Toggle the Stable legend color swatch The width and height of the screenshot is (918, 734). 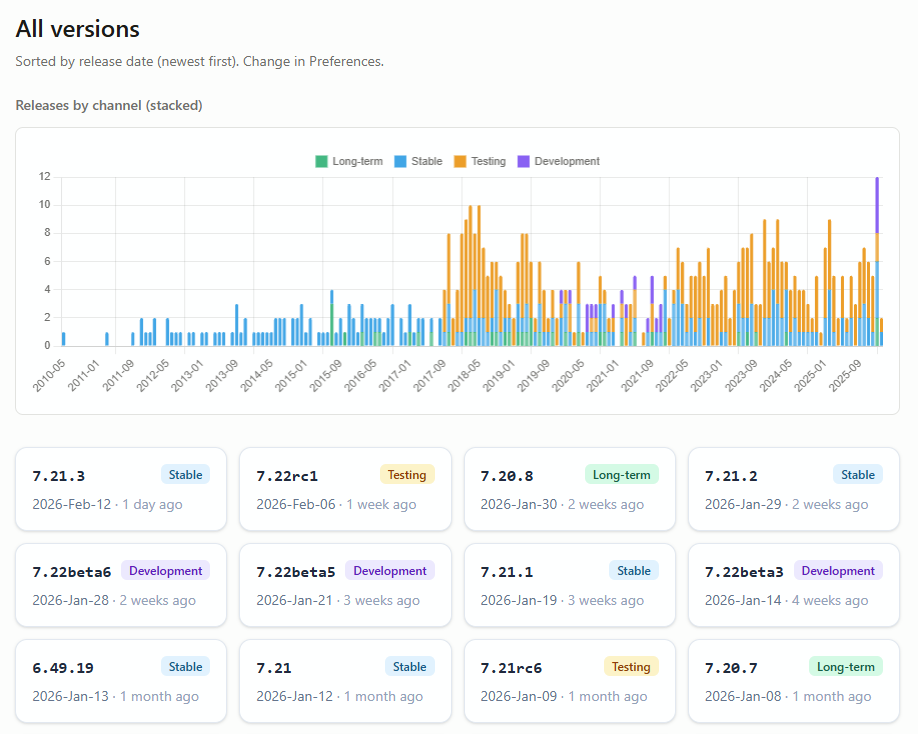click(x=400, y=162)
